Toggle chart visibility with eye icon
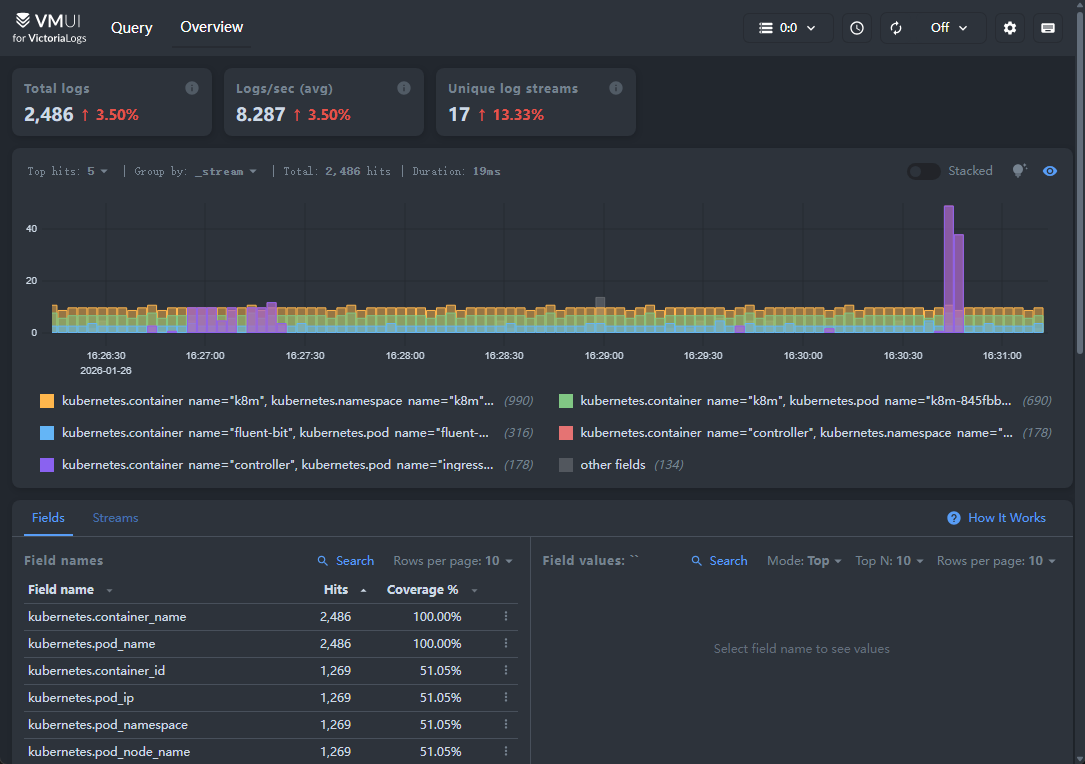The width and height of the screenshot is (1085, 764). [1050, 171]
